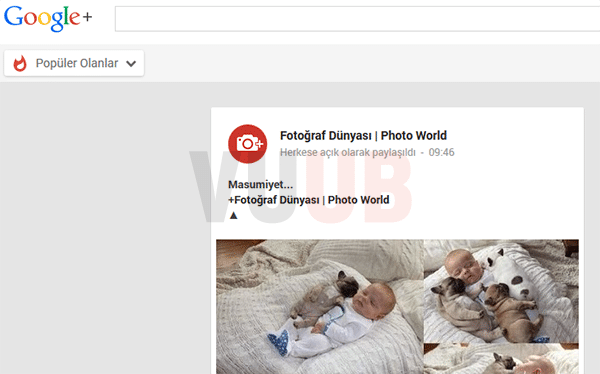Open the Popüler Olanlar dropdown
Screen dimensions: 600x374
[74, 63]
